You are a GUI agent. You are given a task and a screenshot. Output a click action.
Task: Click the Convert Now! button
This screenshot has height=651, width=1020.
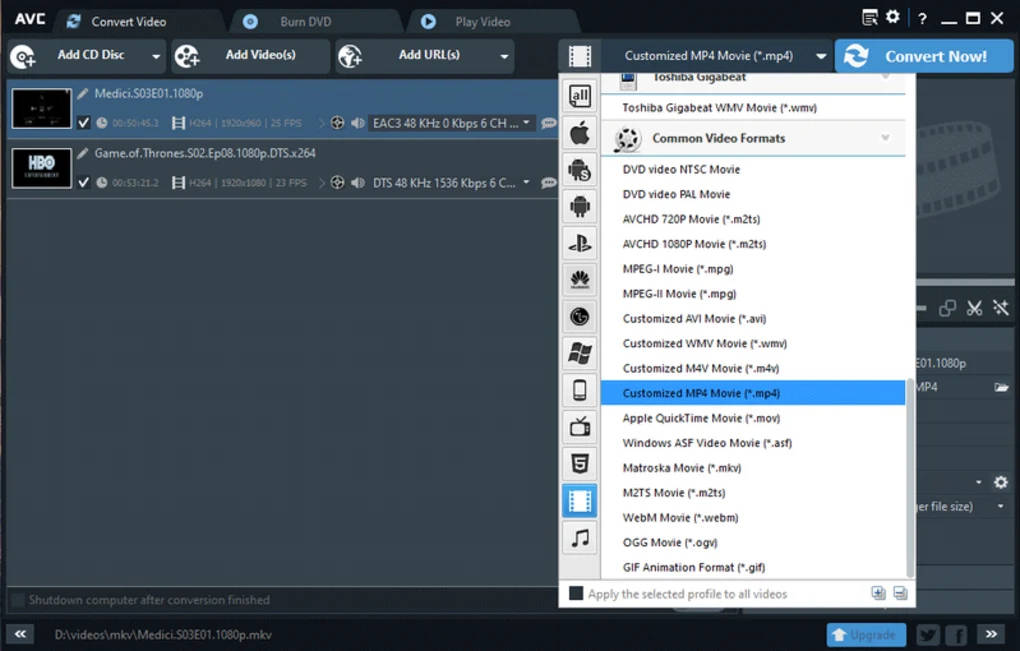(923, 57)
